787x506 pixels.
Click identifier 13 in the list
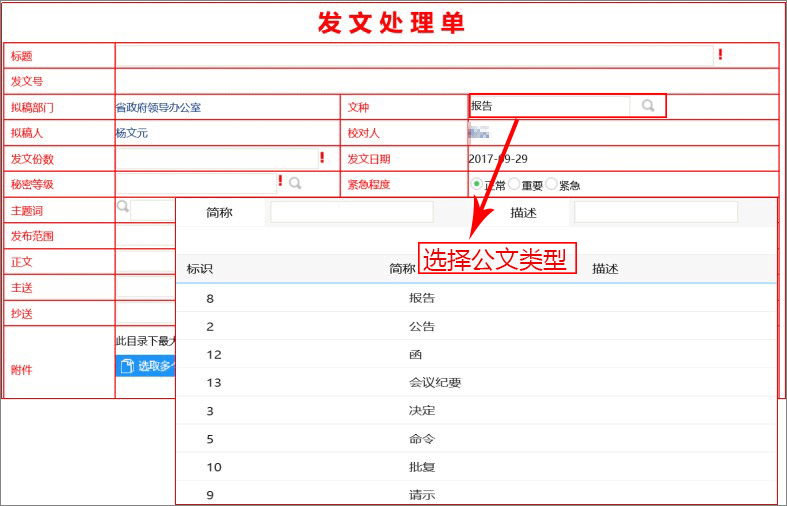[x=214, y=383]
